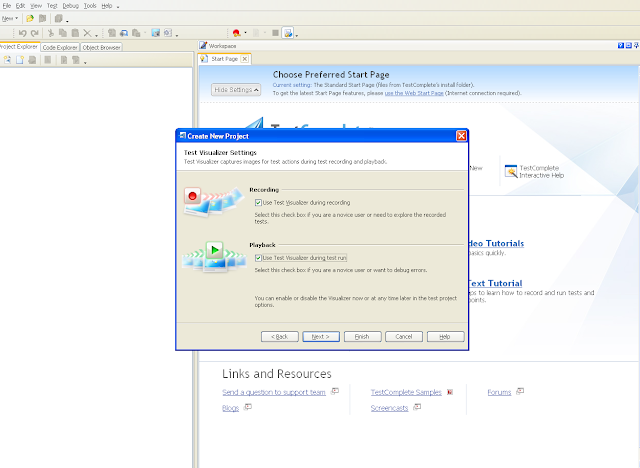Click the pin icon at the workspace top right
The width and height of the screenshot is (640, 468).
tap(636, 45)
